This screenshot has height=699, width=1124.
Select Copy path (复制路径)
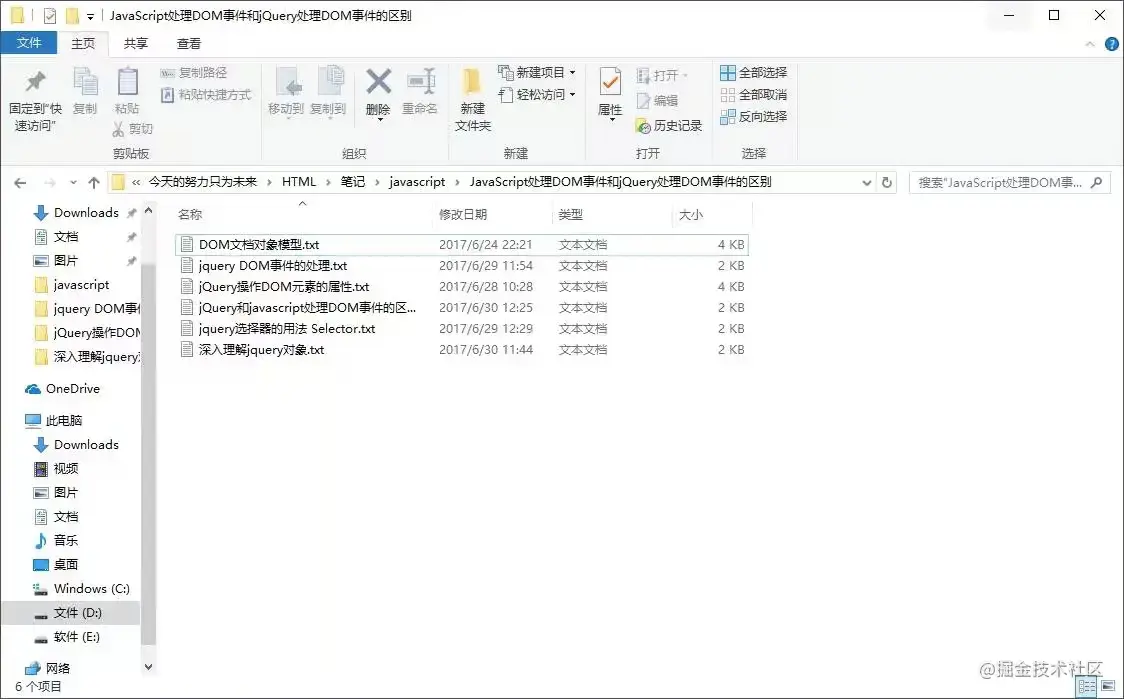pyautogui.click(x=194, y=72)
